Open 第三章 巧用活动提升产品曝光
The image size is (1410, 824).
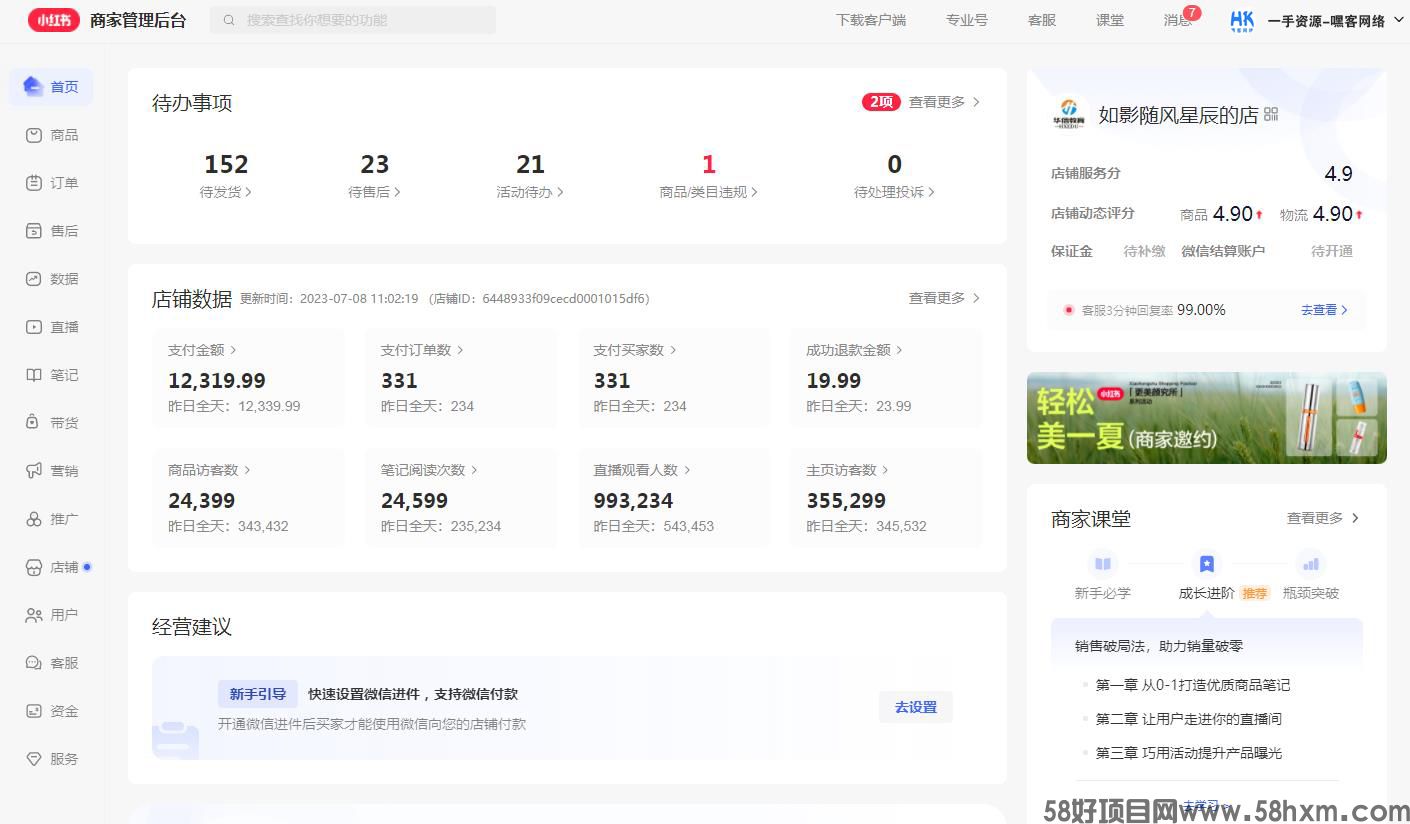coord(1189,753)
